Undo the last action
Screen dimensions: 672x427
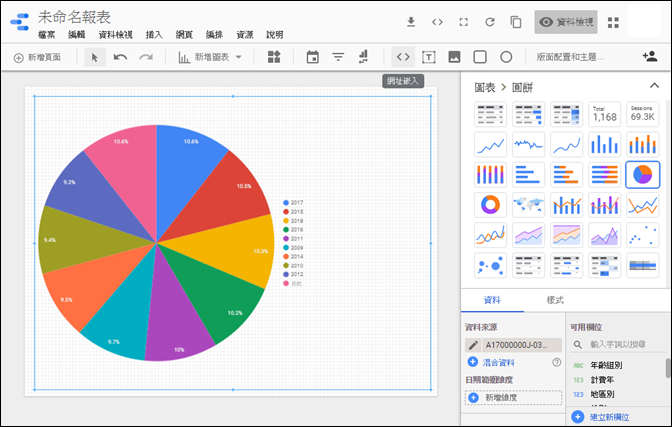120,57
